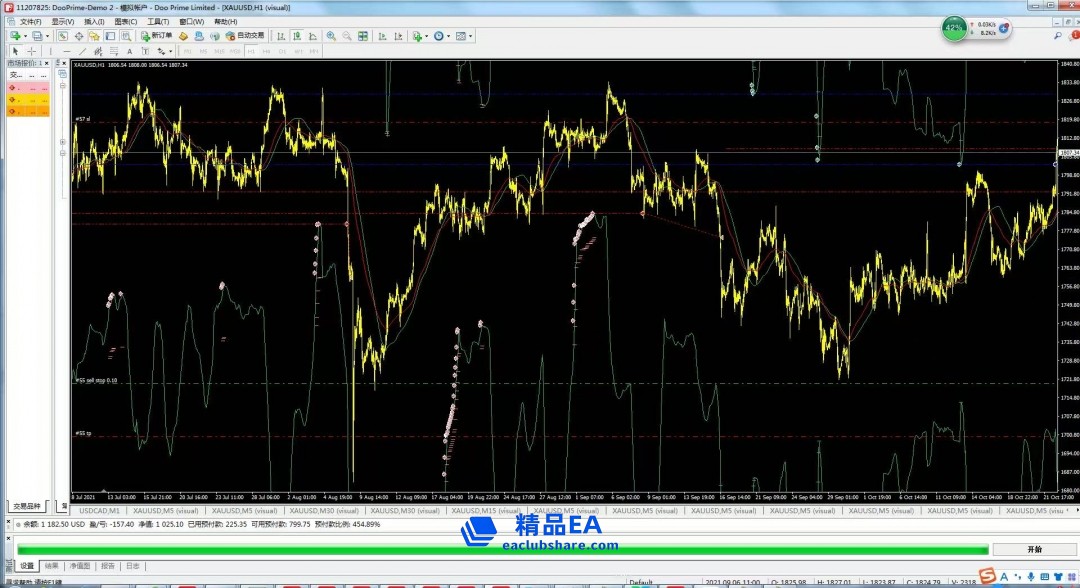Open the new chart dropdown arrow
Screen dimensions: 1080x588
click(28, 36)
